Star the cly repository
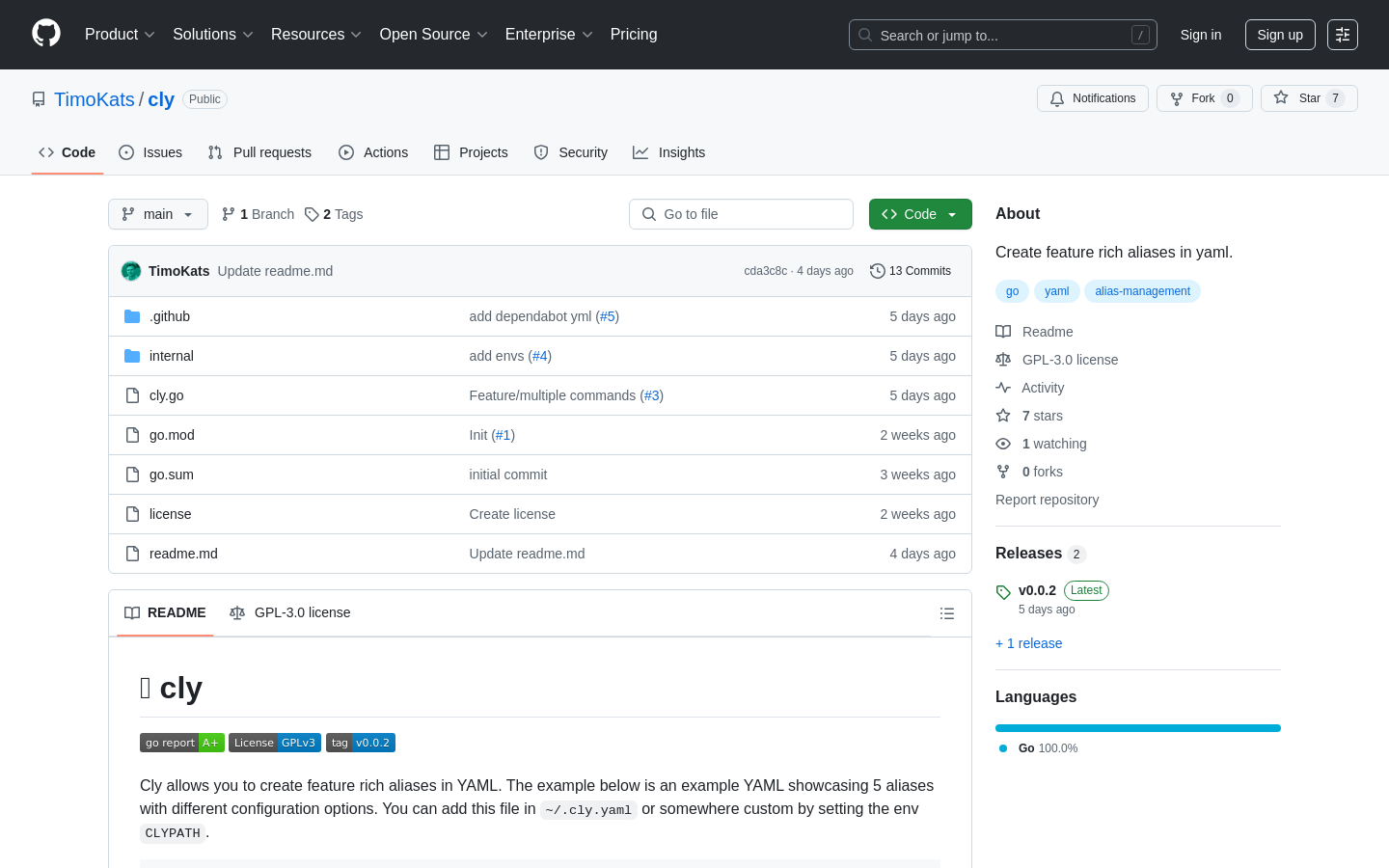The image size is (1389, 868). click(1309, 98)
